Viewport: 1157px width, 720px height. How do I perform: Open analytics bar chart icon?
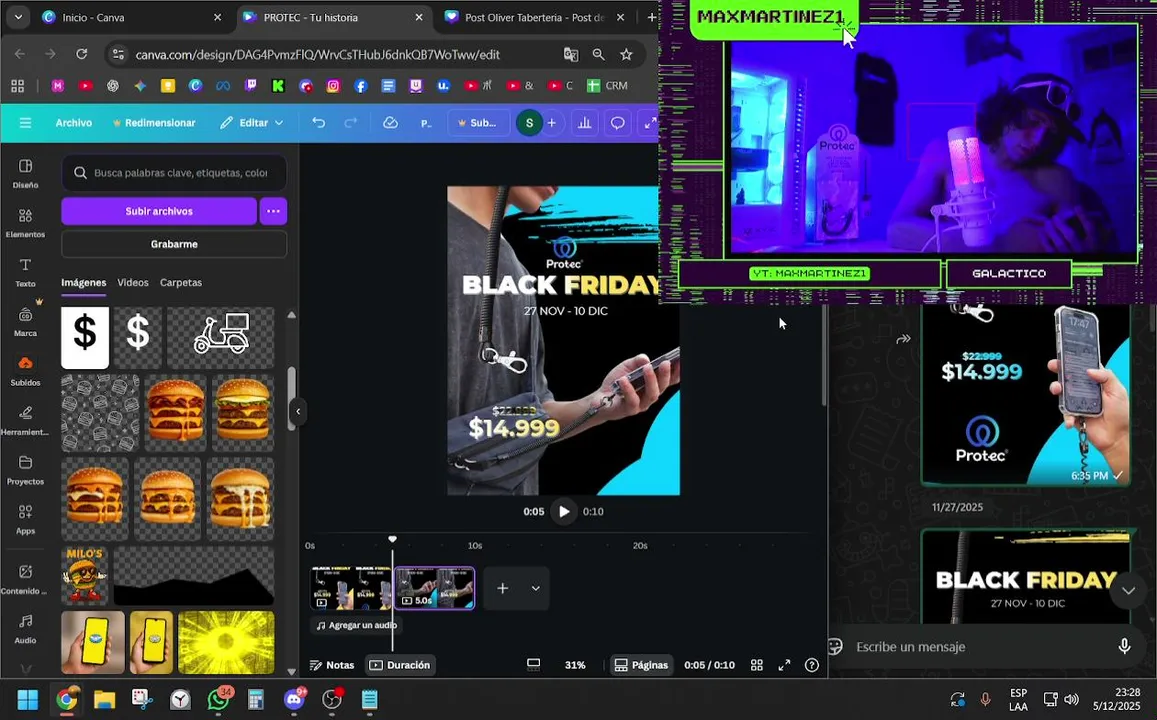click(x=584, y=122)
